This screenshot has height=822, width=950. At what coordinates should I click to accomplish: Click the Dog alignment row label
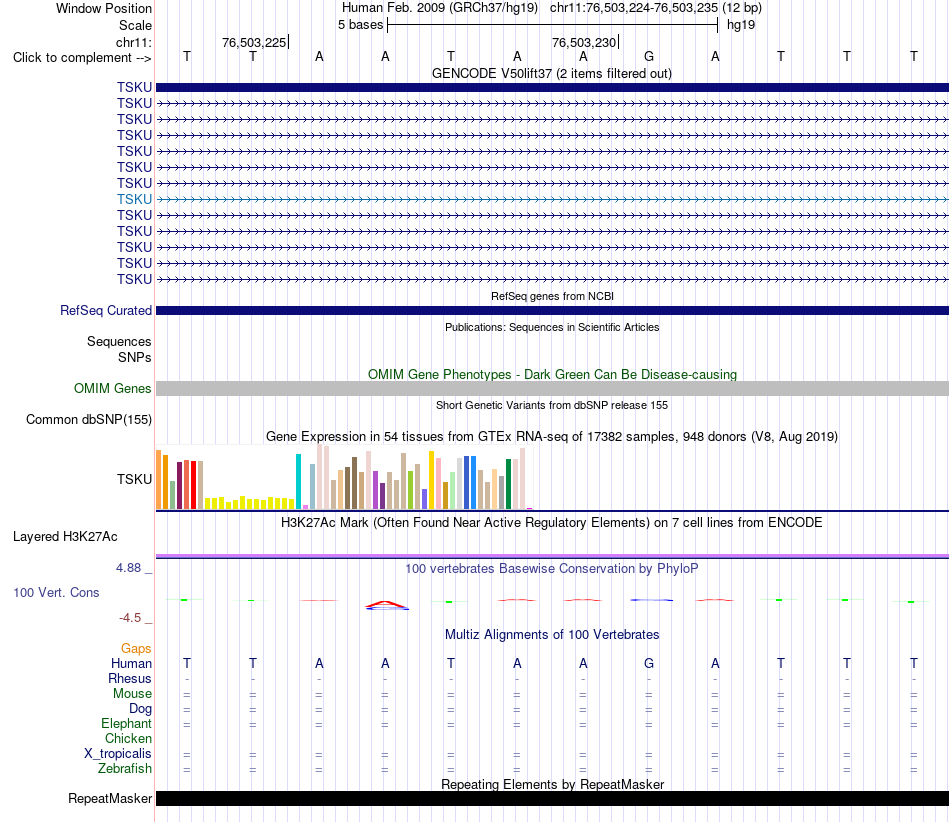140,709
